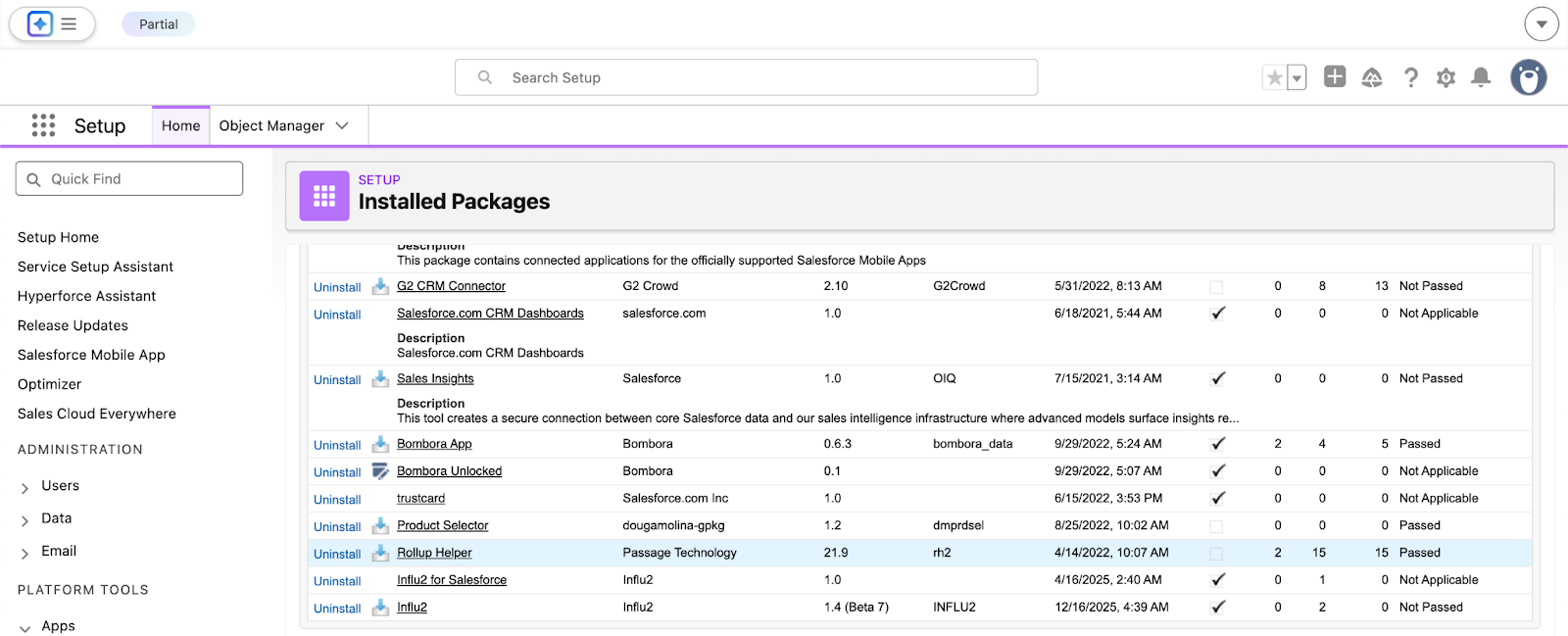Toggle the checkmark in Salesforce.com CRM Dashboards row
The width and height of the screenshot is (1568, 636).
tap(1218, 314)
